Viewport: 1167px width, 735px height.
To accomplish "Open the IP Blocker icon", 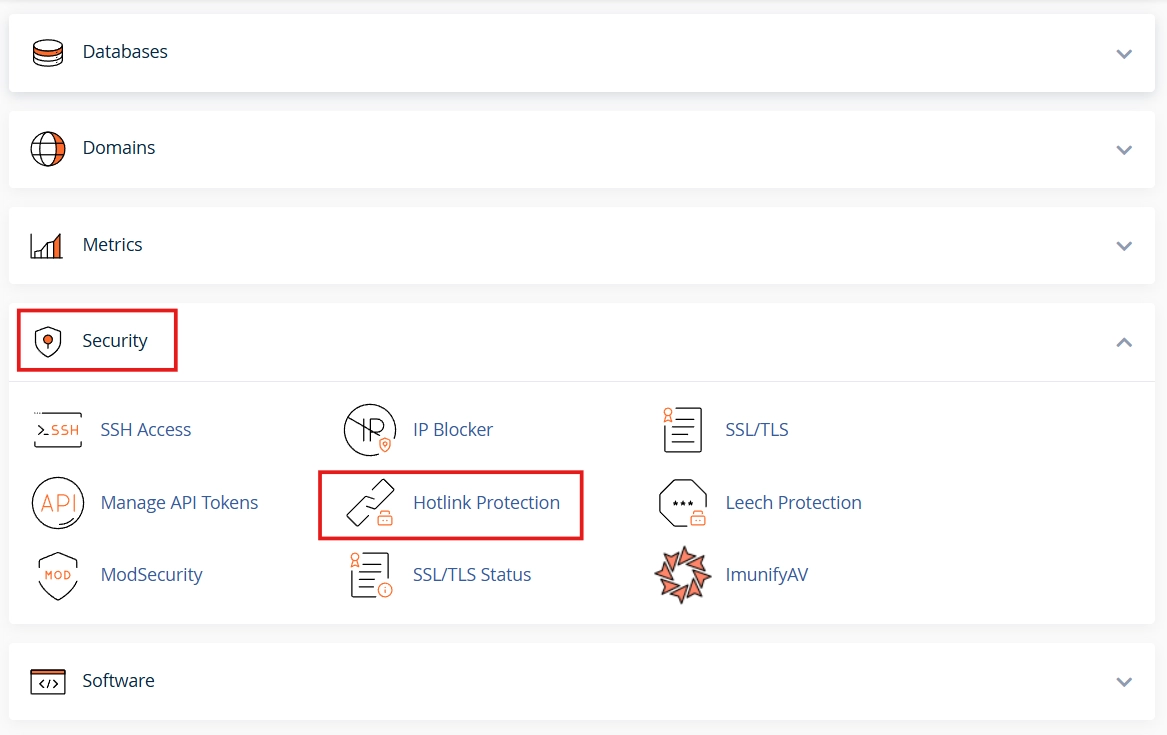I will click(370, 430).
